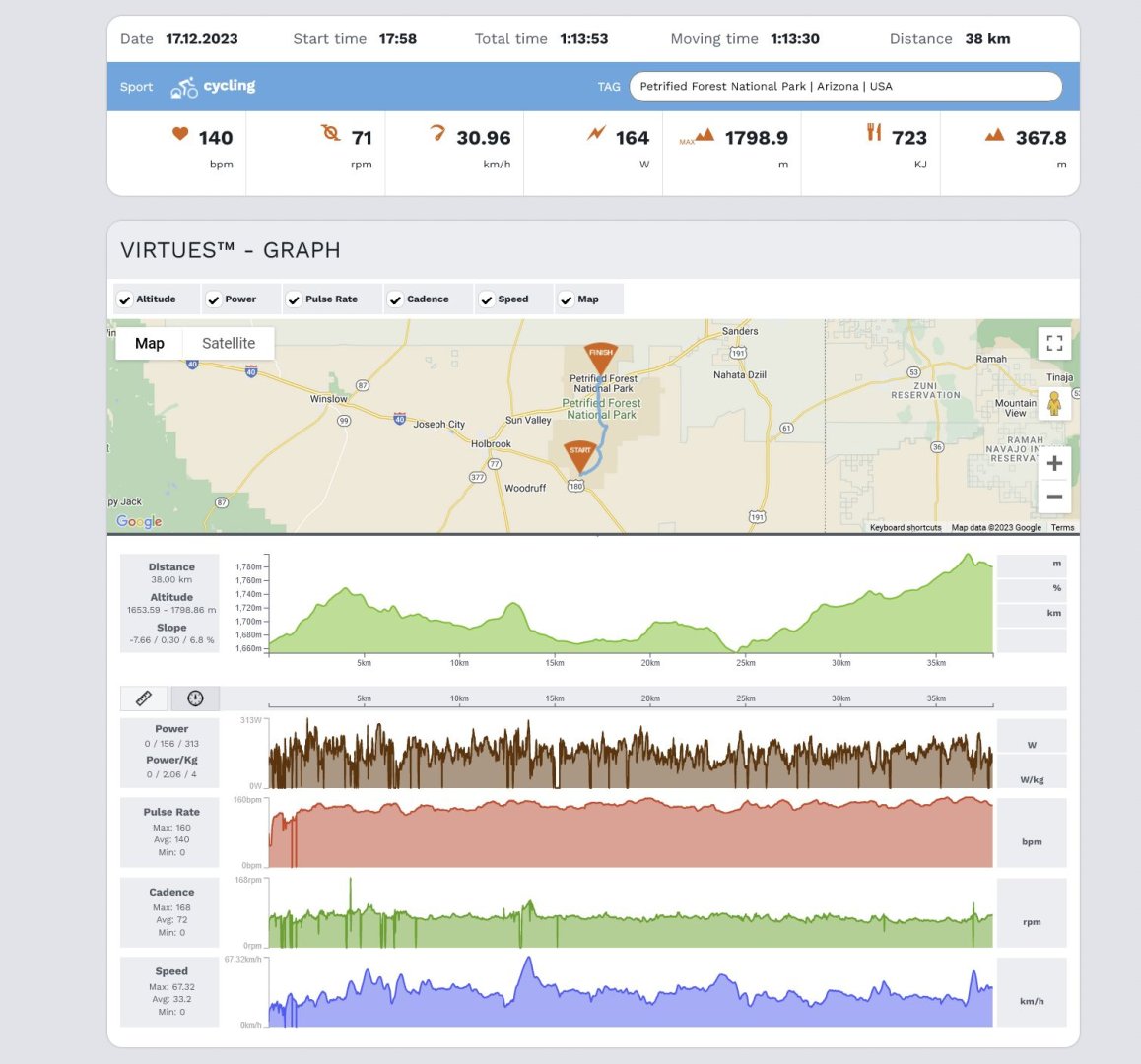Zoom in on the map
Viewport: 1141px width, 1064px height.
point(1054,463)
